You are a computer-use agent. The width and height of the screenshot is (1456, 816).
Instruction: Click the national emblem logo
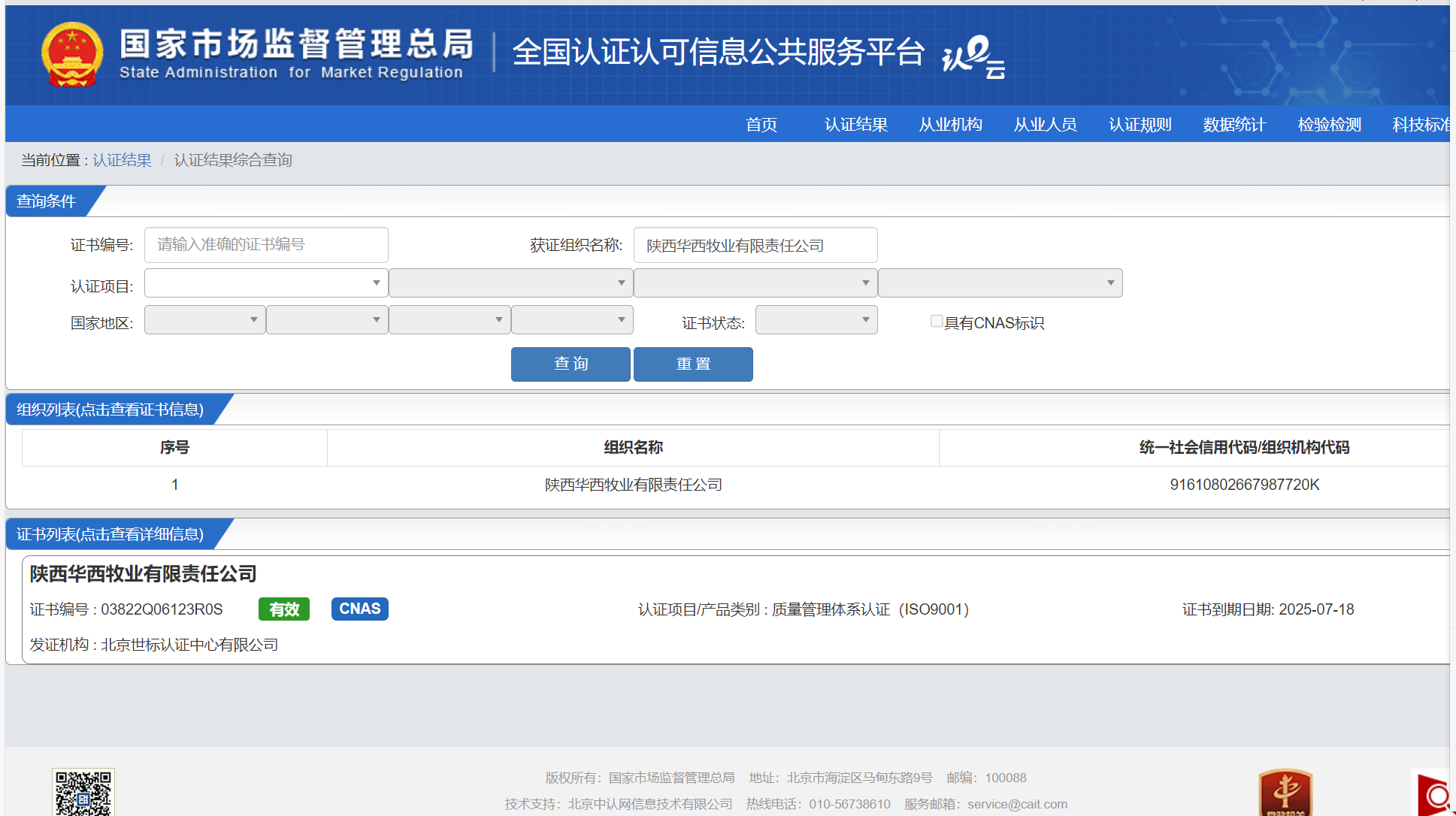coord(71,54)
